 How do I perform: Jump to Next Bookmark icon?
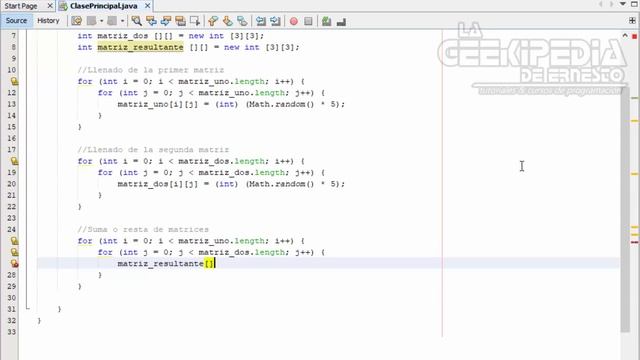tap(228, 21)
